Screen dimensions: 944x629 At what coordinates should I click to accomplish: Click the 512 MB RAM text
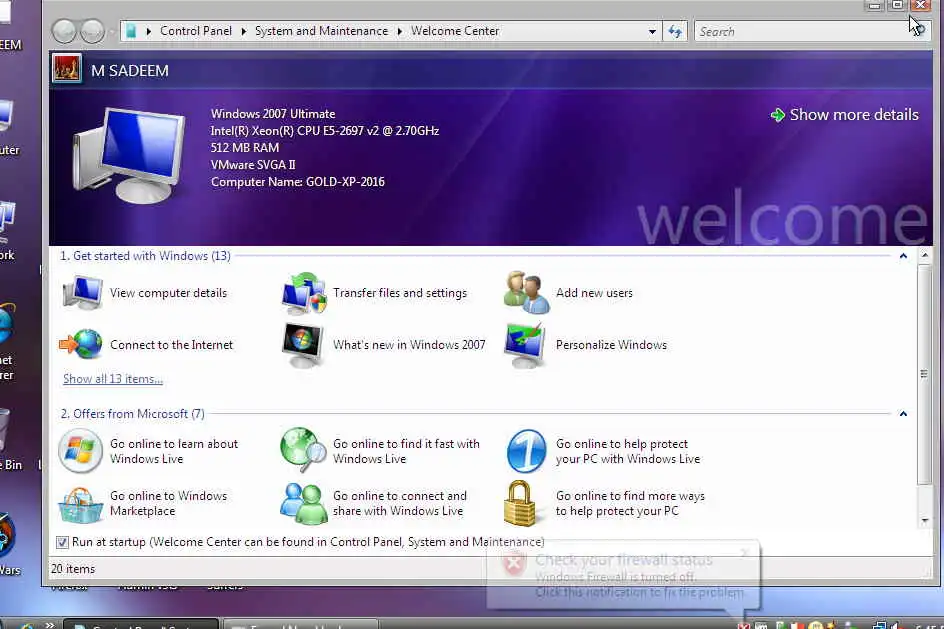tap(244, 147)
